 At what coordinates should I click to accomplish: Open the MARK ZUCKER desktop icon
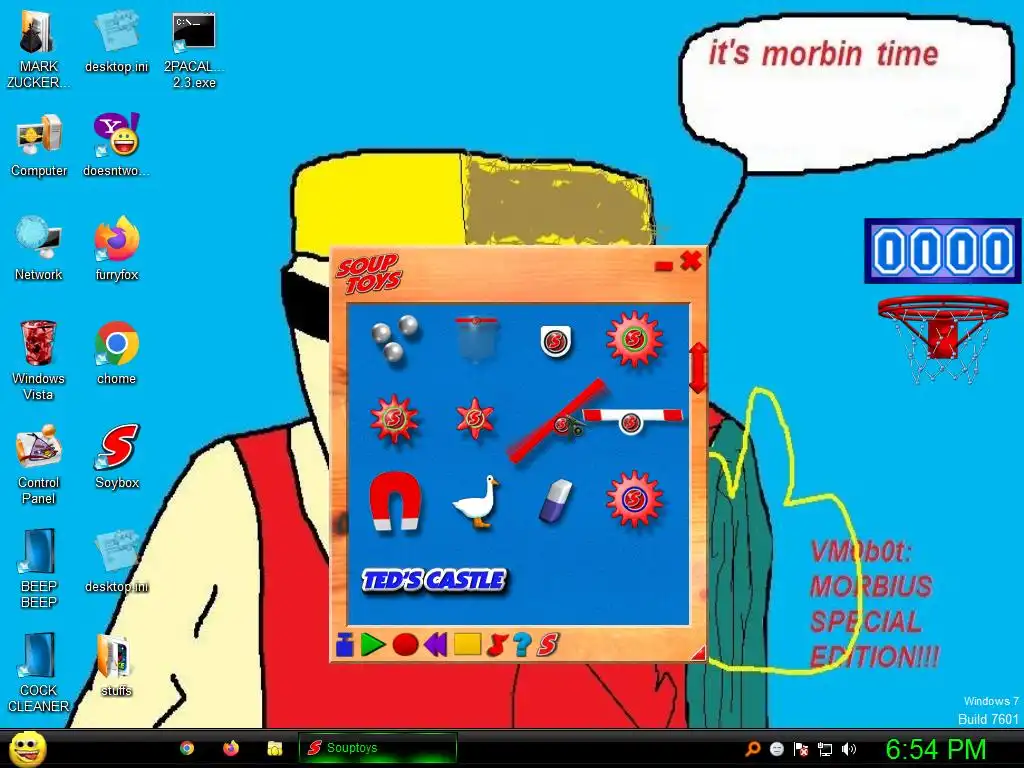pyautogui.click(x=38, y=50)
